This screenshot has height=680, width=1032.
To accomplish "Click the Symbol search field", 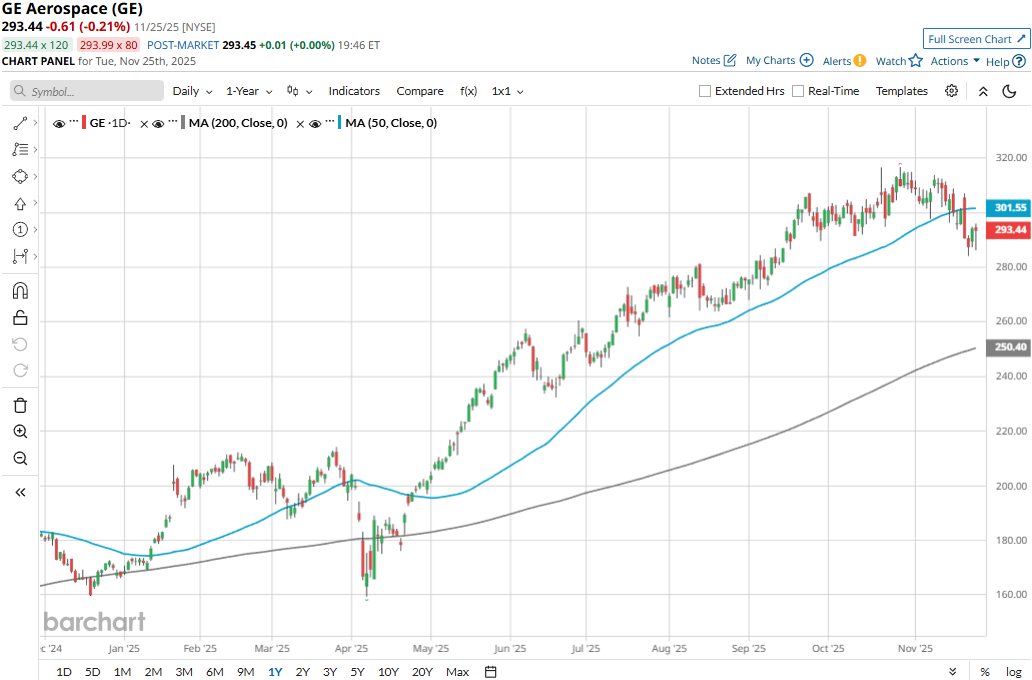I will pyautogui.click(x=87, y=91).
